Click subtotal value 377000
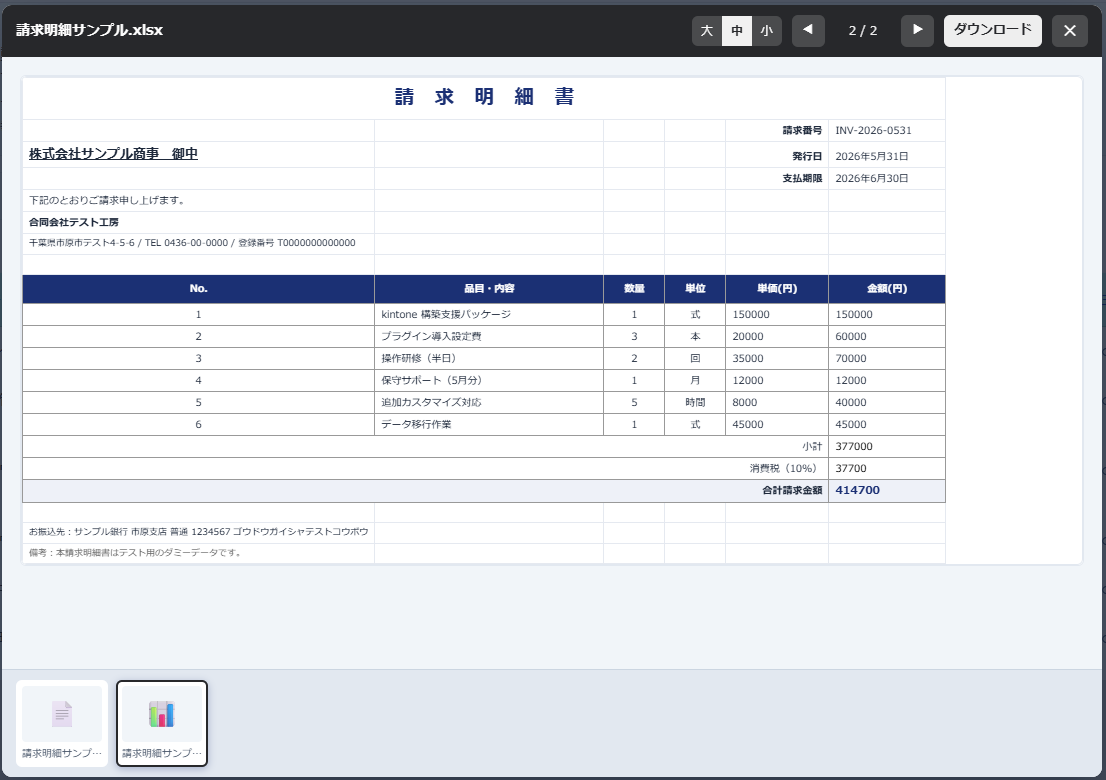The height and width of the screenshot is (780, 1106). (x=853, y=446)
